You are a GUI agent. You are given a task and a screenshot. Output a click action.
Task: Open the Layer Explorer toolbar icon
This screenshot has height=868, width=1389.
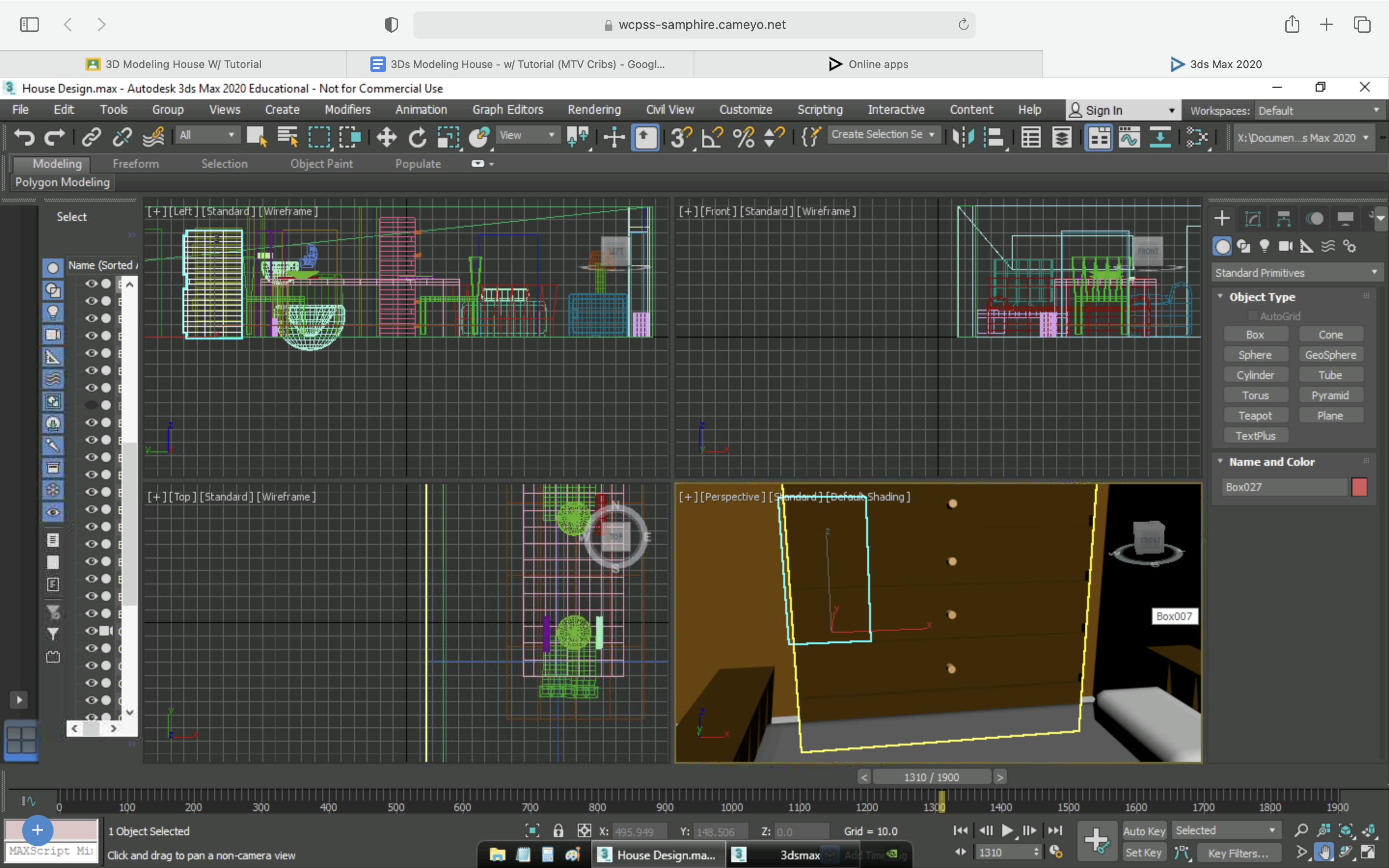[x=1062, y=137]
